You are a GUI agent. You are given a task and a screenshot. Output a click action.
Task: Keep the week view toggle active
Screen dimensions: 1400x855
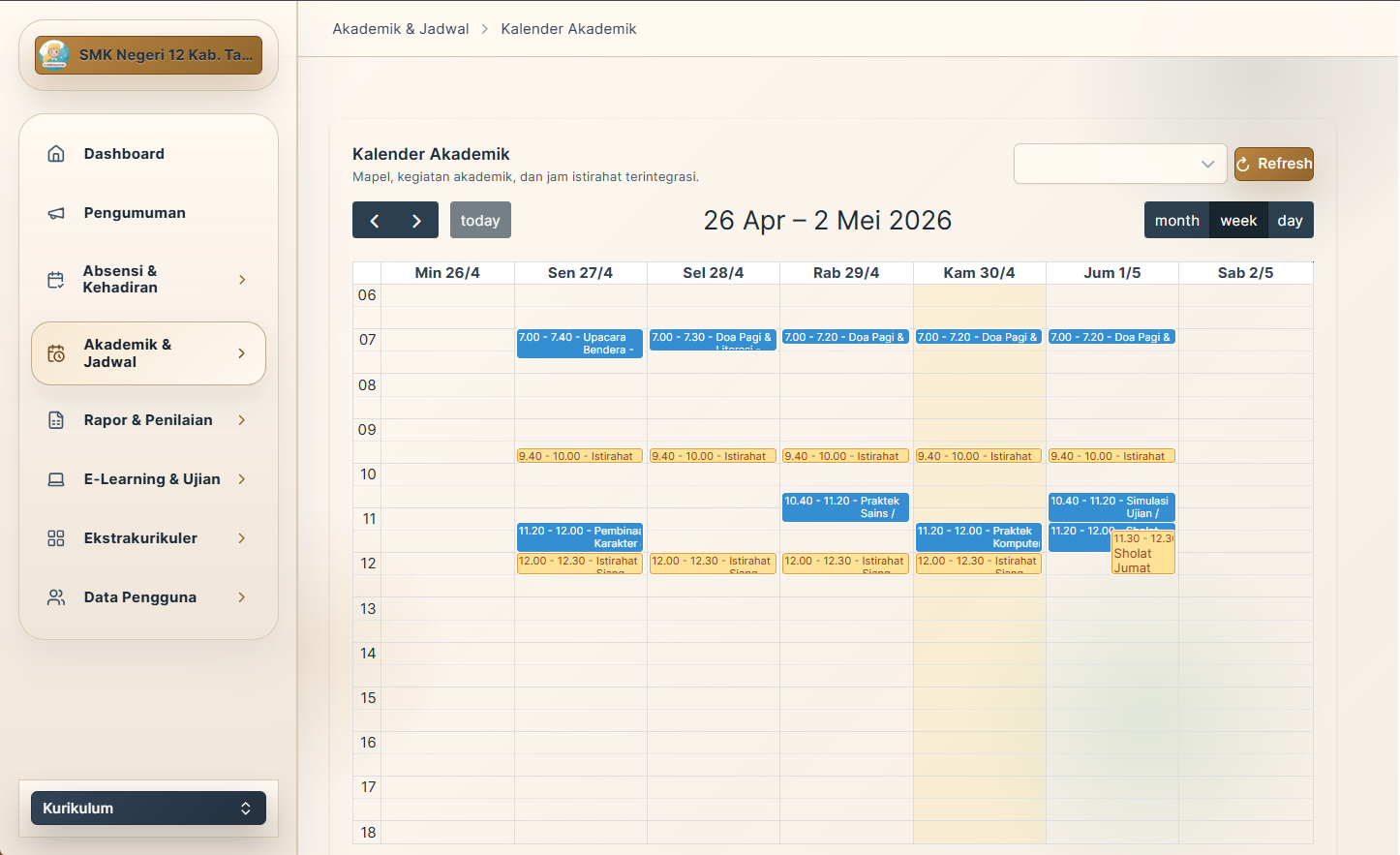coord(1238,220)
